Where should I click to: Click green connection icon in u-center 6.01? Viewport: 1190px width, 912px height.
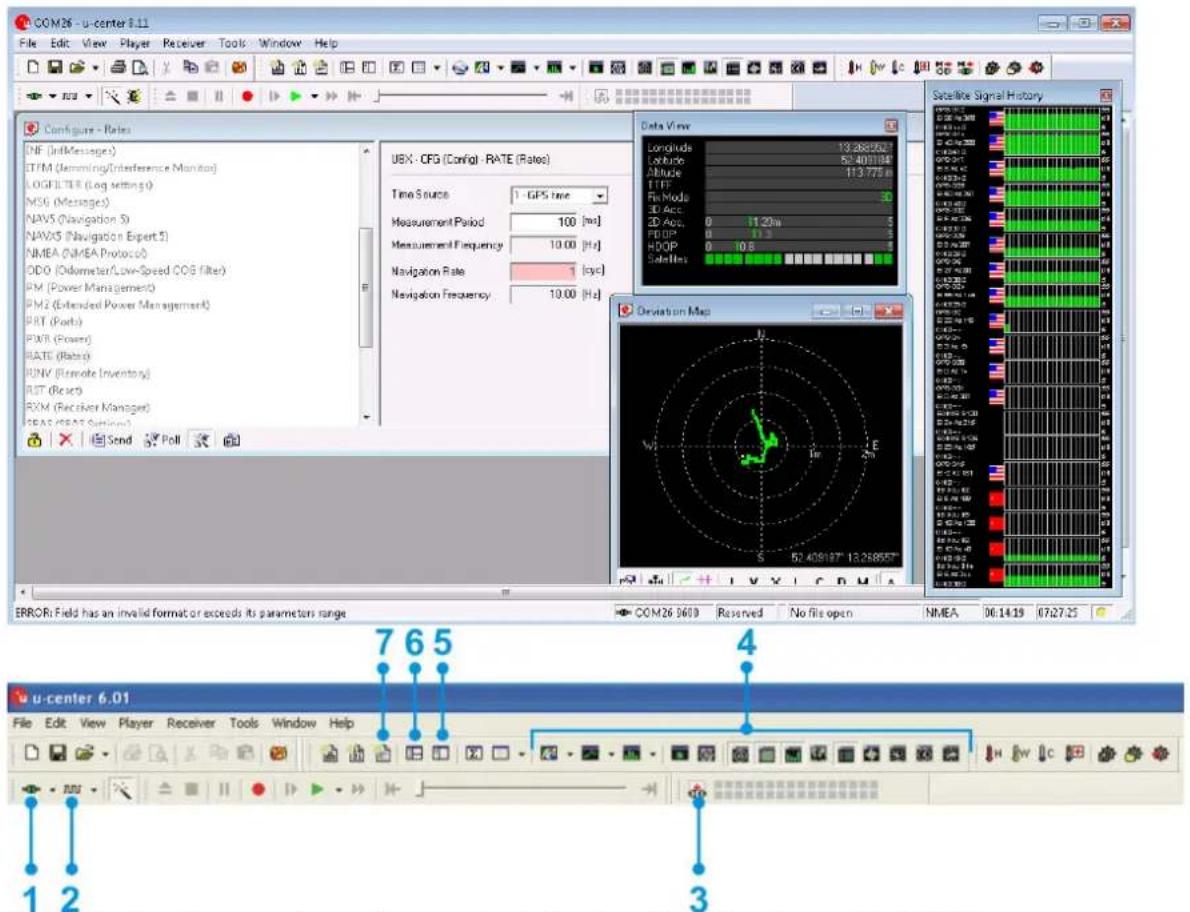point(31,789)
